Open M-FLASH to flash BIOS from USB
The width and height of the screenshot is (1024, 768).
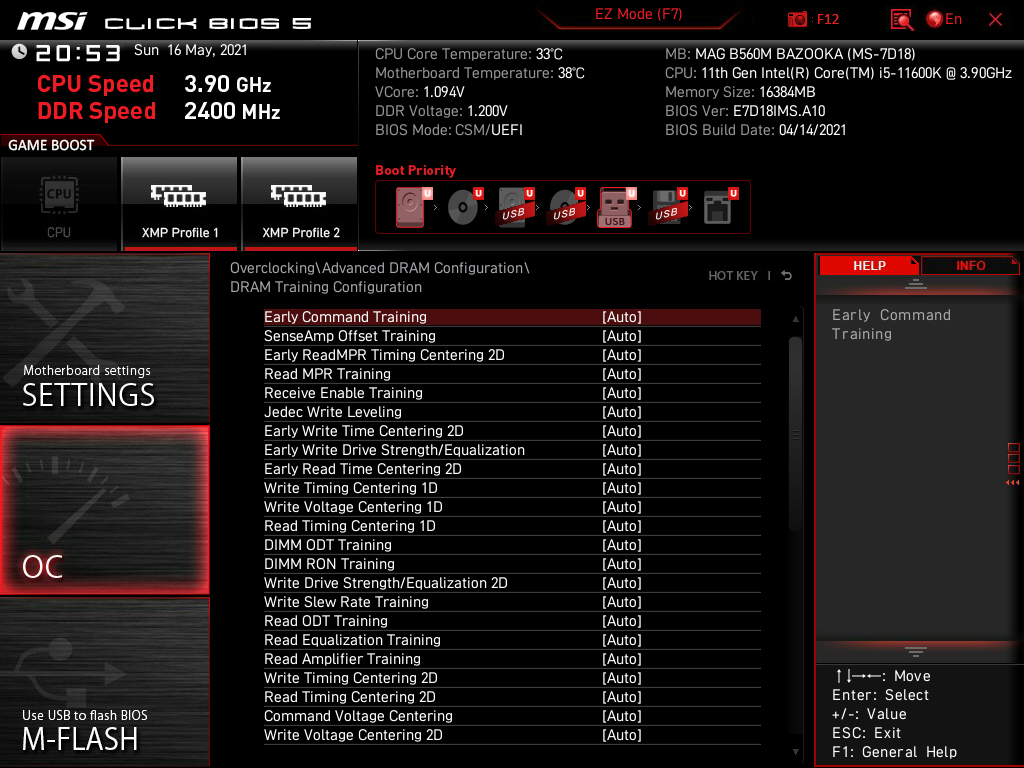104,682
